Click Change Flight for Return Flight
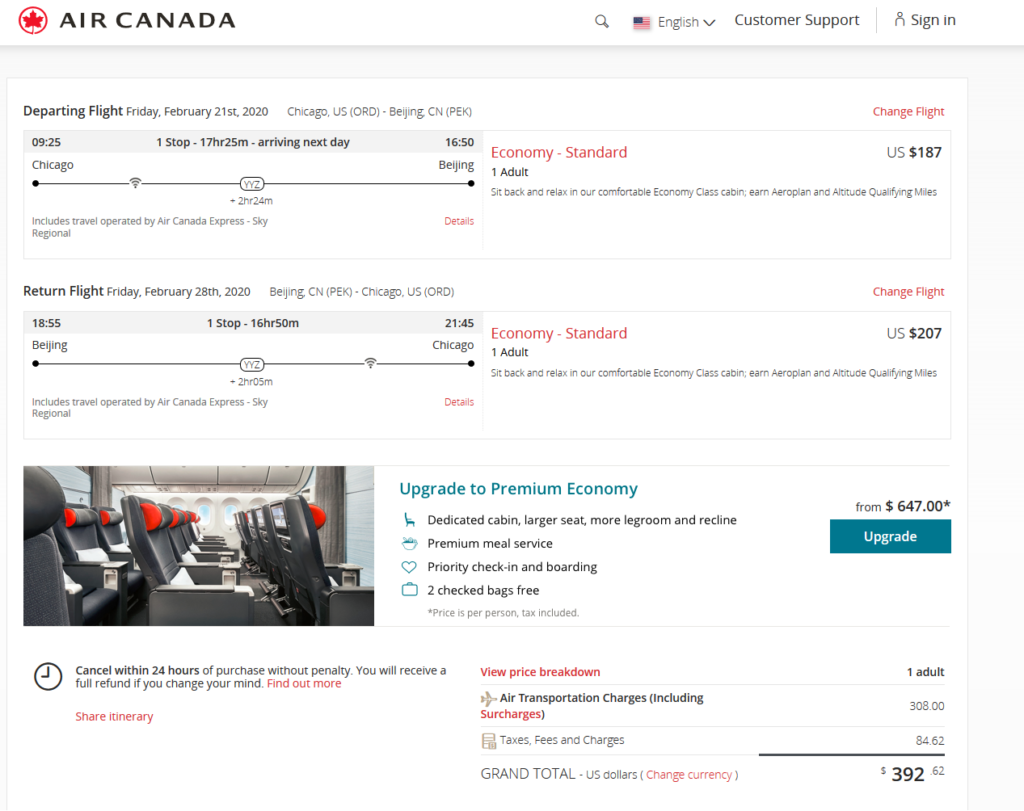This screenshot has width=1024, height=811. pos(908,292)
